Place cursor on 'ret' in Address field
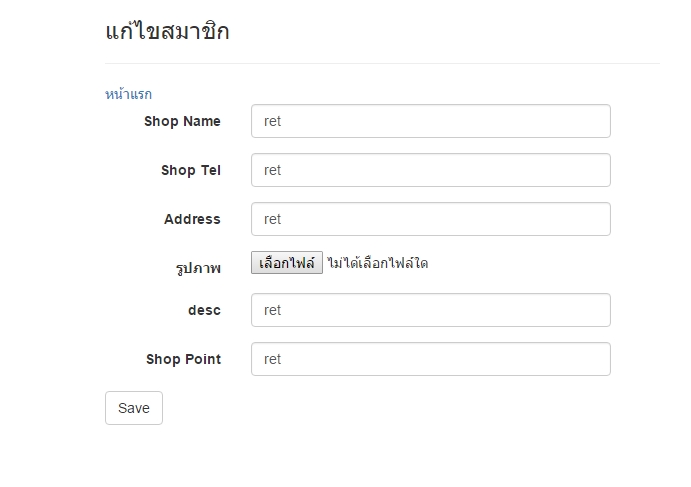This screenshot has width=691, height=487. pos(272,219)
